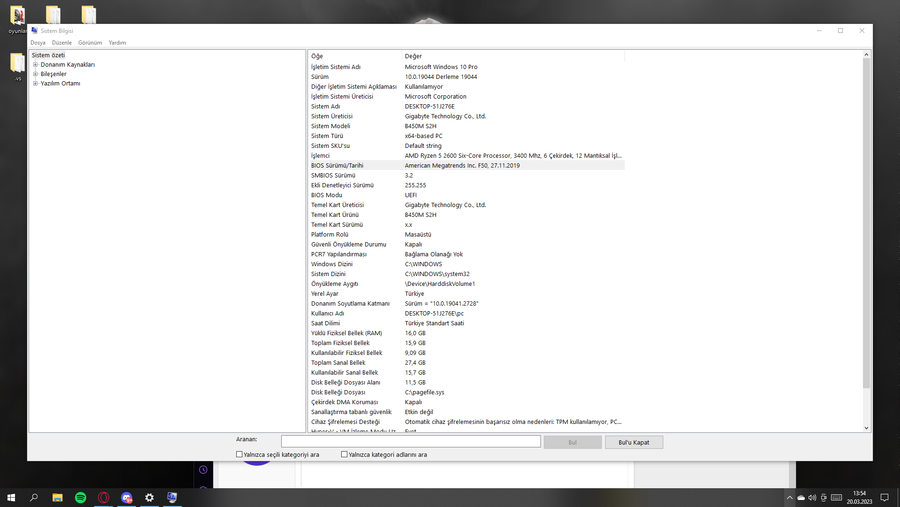Open Opera browser from taskbar

103,498
